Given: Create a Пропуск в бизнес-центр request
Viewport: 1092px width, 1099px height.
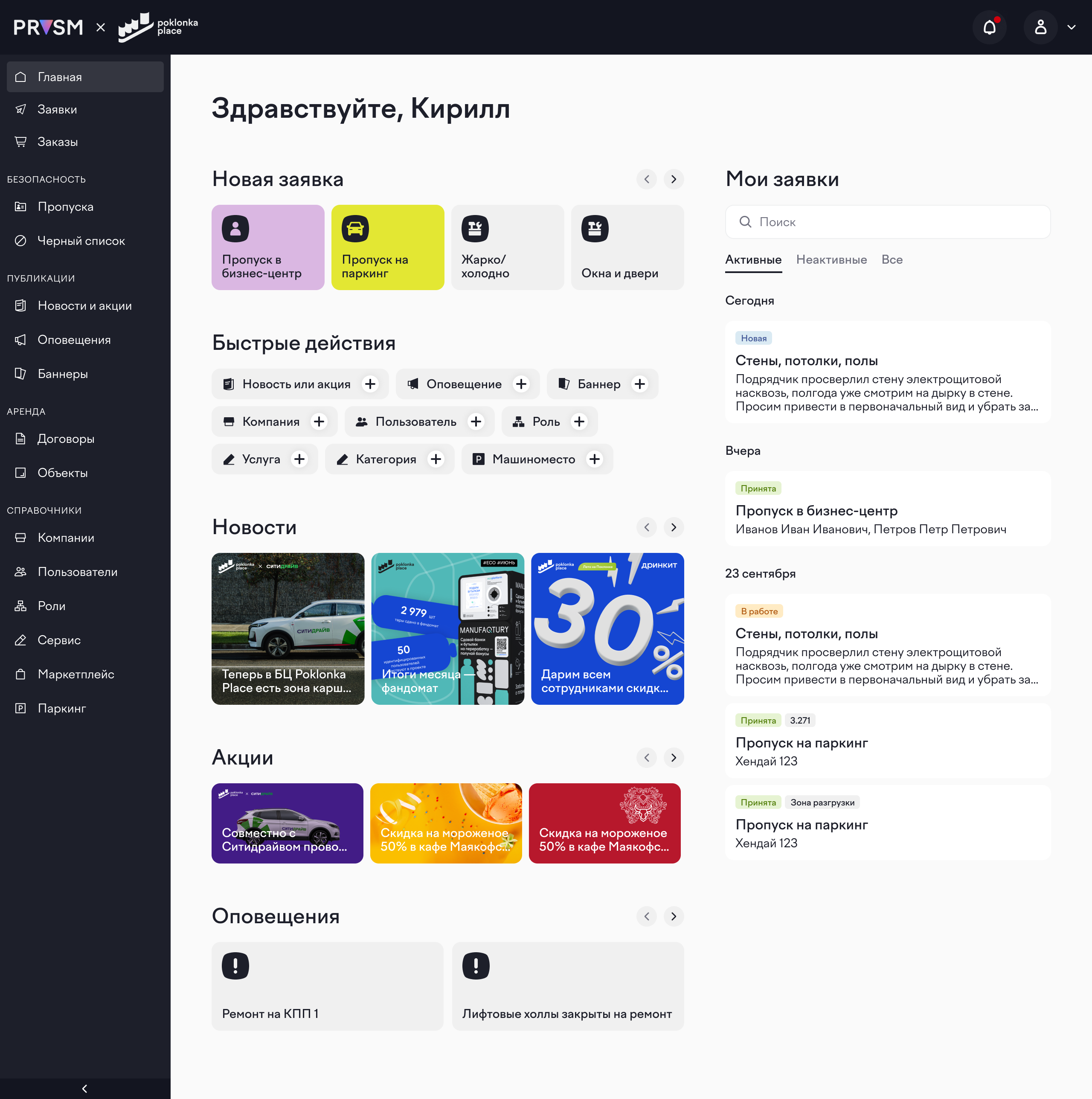Looking at the screenshot, I should coord(268,247).
